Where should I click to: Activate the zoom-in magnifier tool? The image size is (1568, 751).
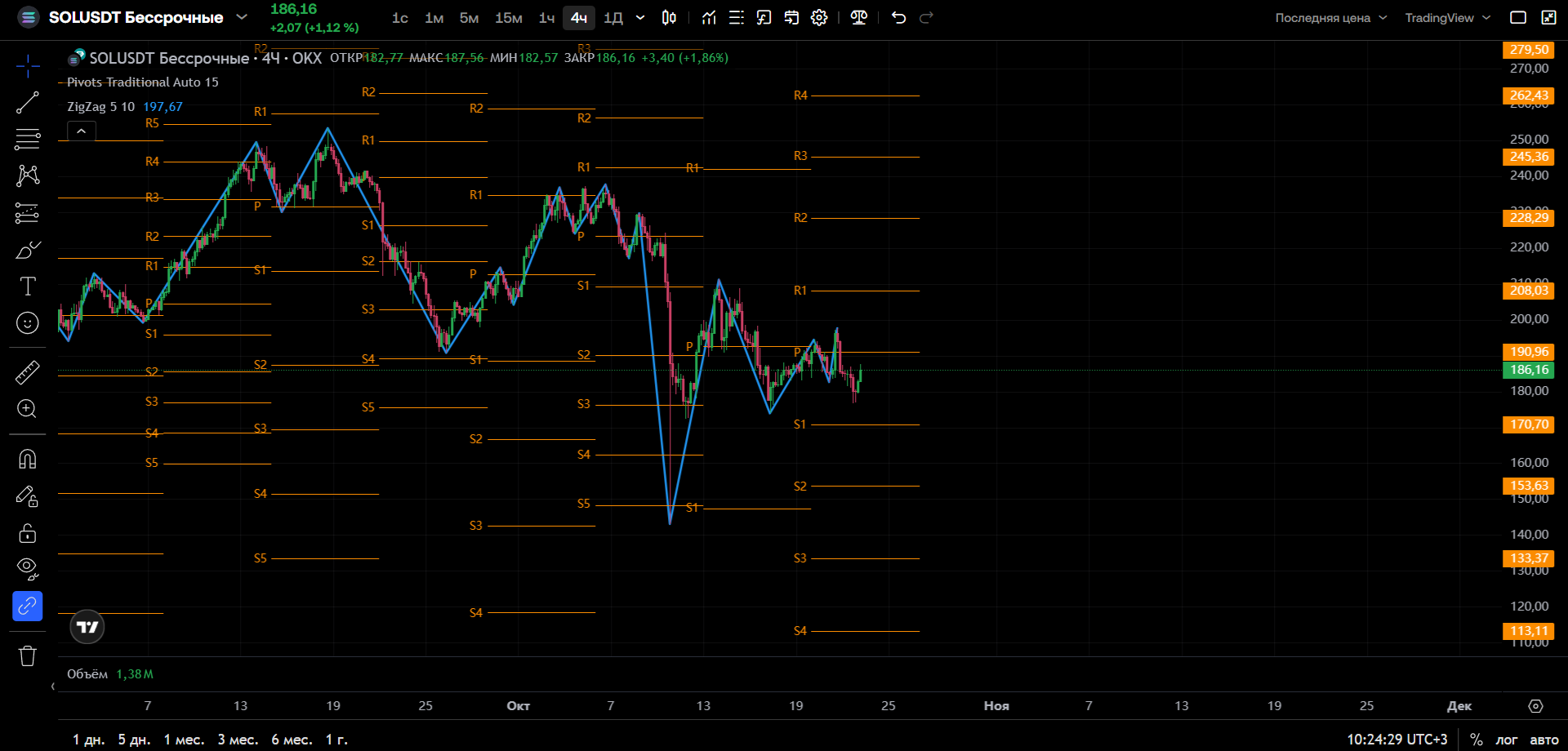[x=28, y=409]
